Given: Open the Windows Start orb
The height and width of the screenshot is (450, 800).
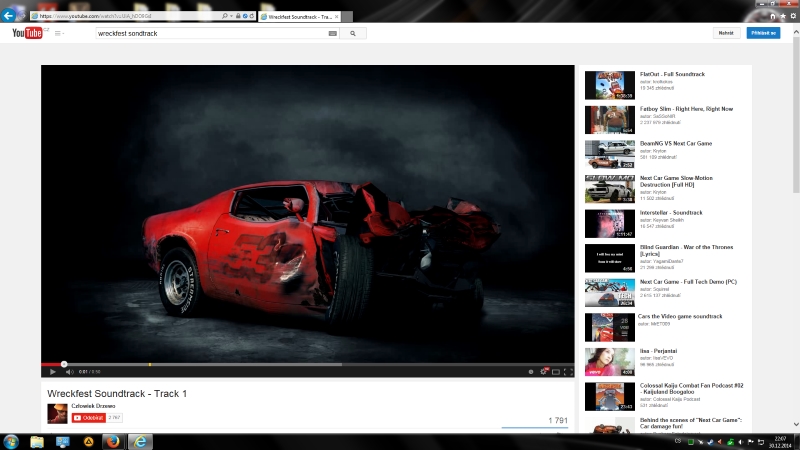Looking at the screenshot, I should coord(11,442).
